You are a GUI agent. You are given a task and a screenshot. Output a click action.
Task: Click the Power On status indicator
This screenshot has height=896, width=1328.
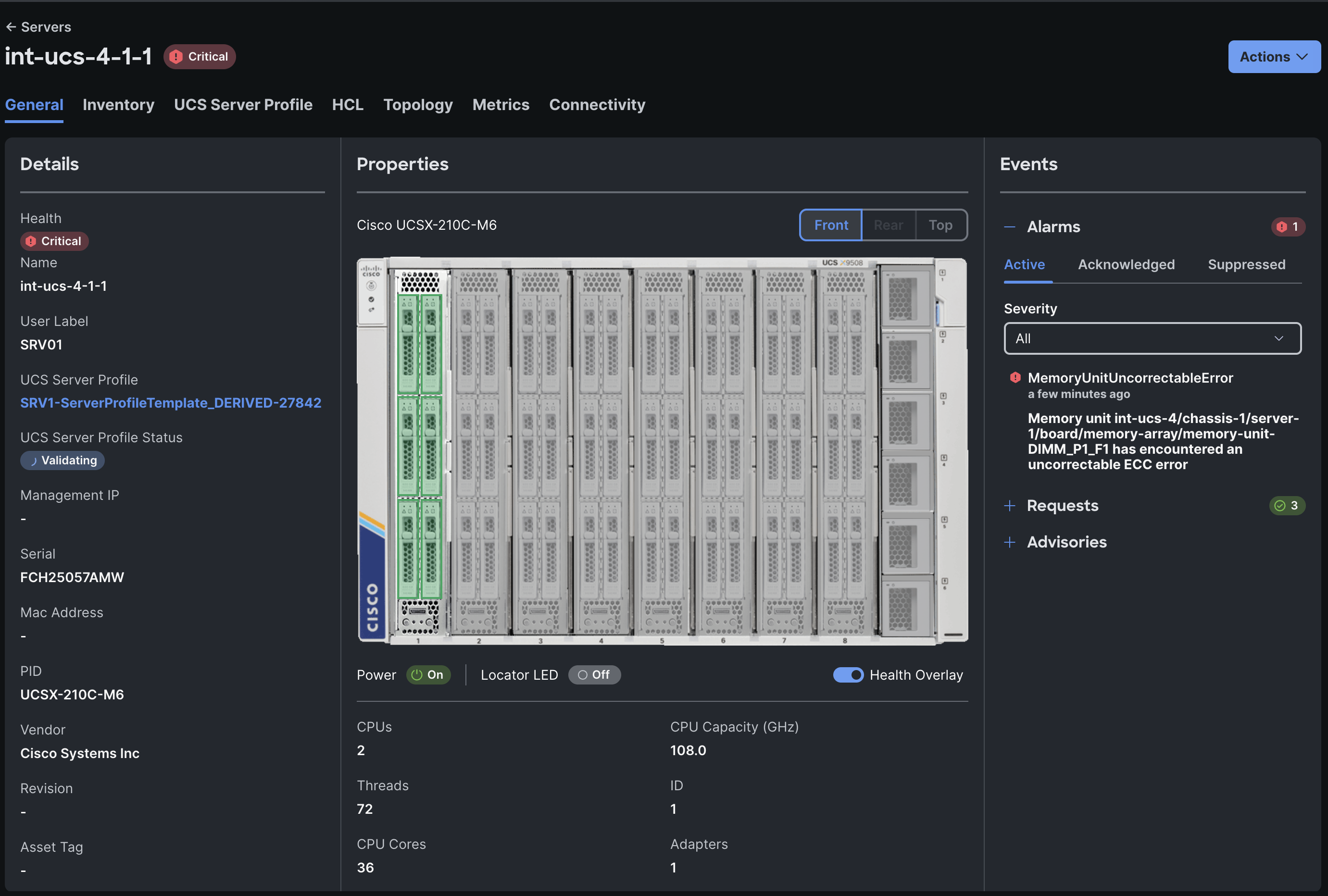click(428, 675)
